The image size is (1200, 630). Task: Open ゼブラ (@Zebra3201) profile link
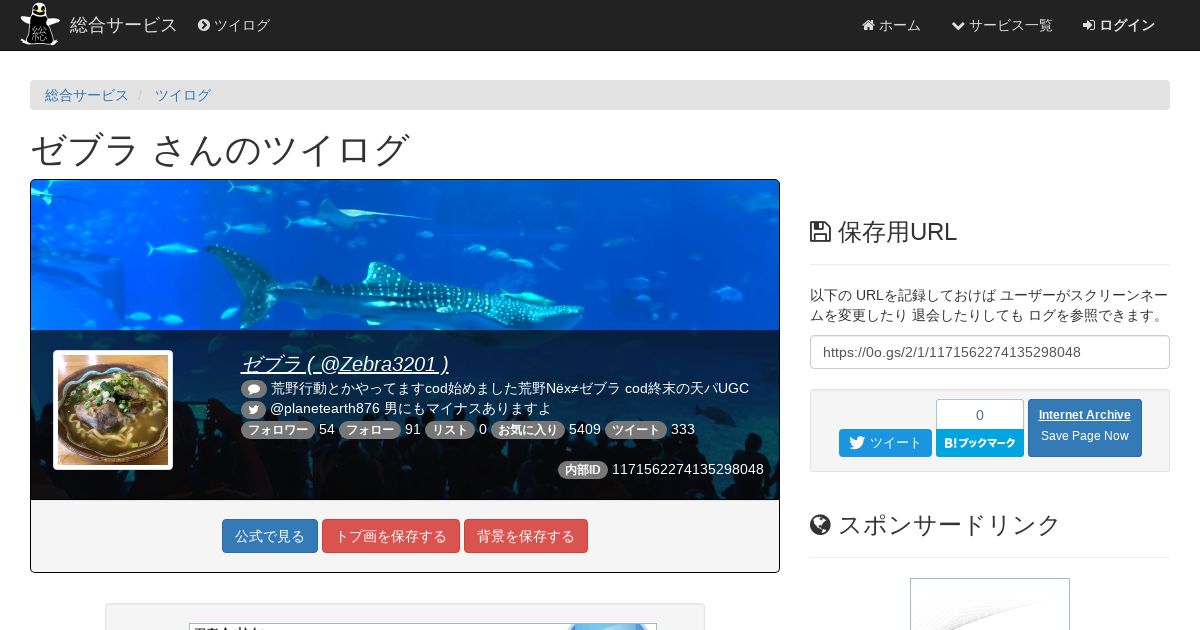(345, 364)
